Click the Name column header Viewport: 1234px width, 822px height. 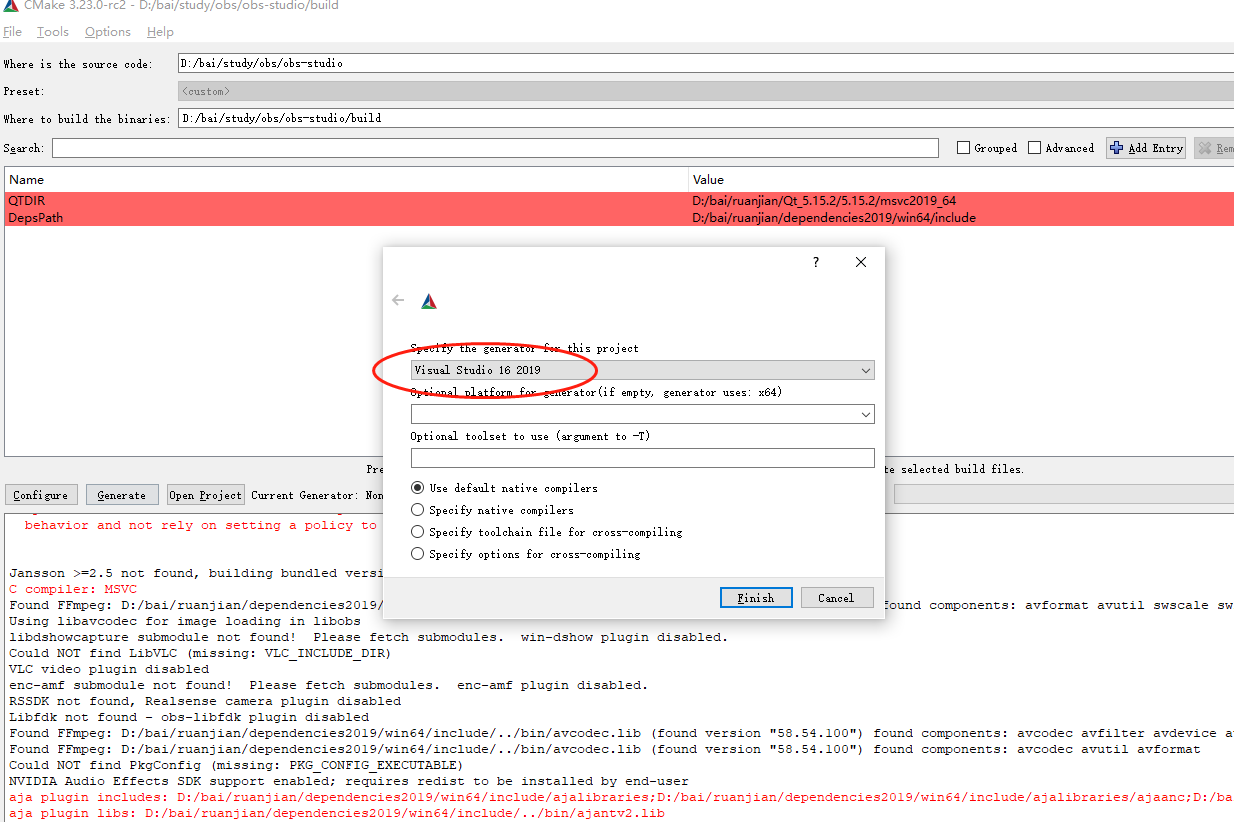(x=347, y=180)
